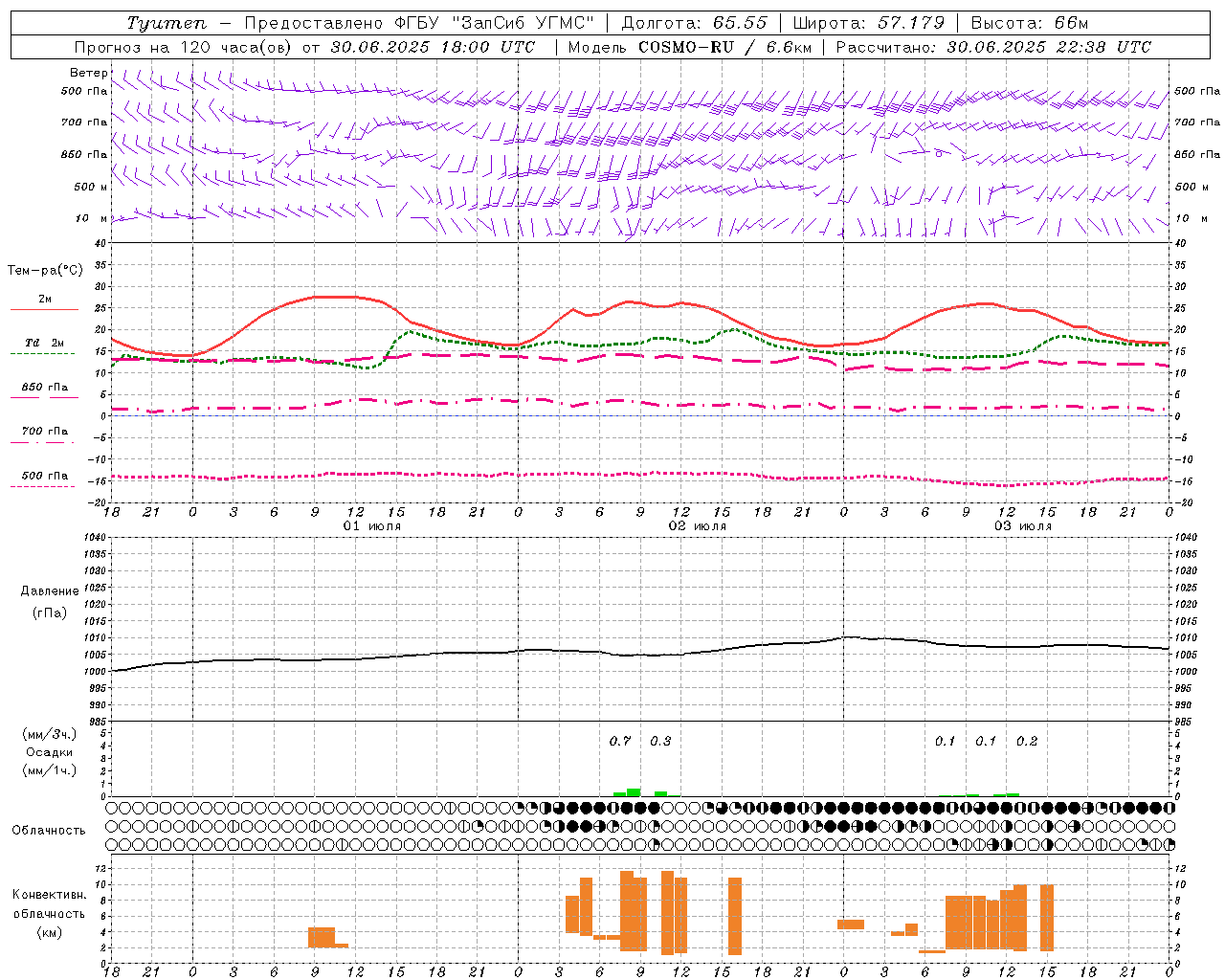This screenshot has width=1225, height=980.
Task: Click the 0.3 precipitation value label
Action: pos(660,741)
